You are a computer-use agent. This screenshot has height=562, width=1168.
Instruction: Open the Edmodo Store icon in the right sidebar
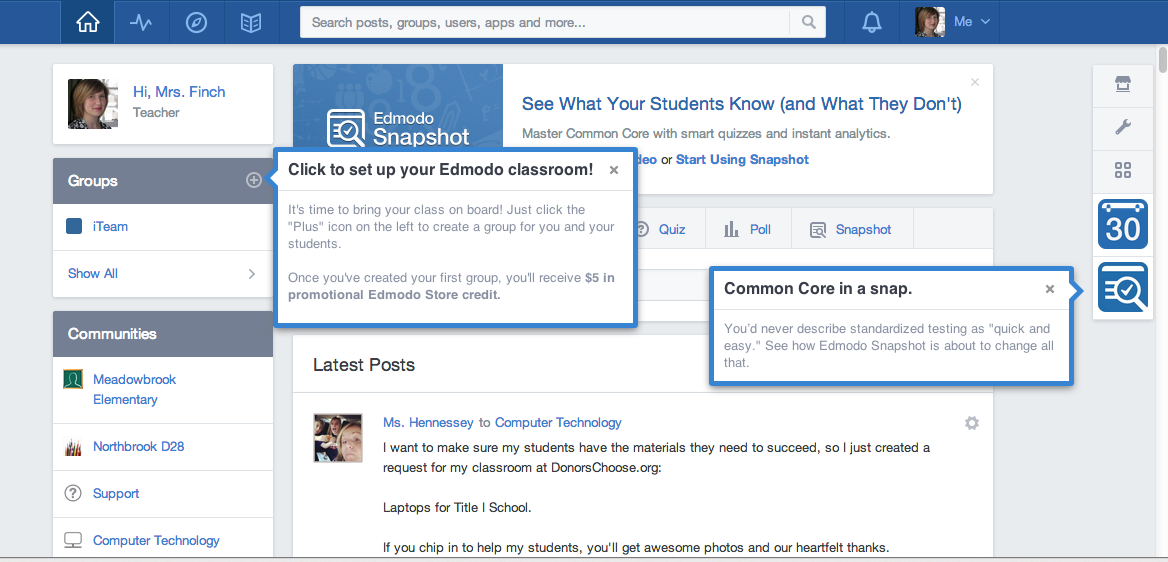[x=1123, y=84]
